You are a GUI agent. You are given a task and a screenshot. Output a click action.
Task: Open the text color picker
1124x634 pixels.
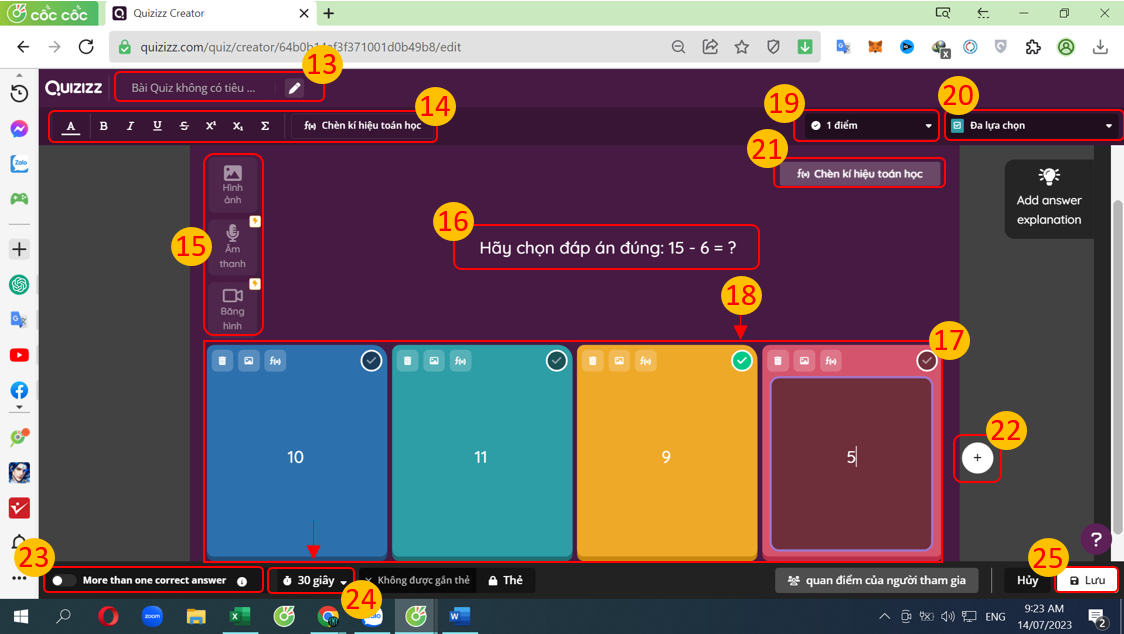[x=71, y=126]
